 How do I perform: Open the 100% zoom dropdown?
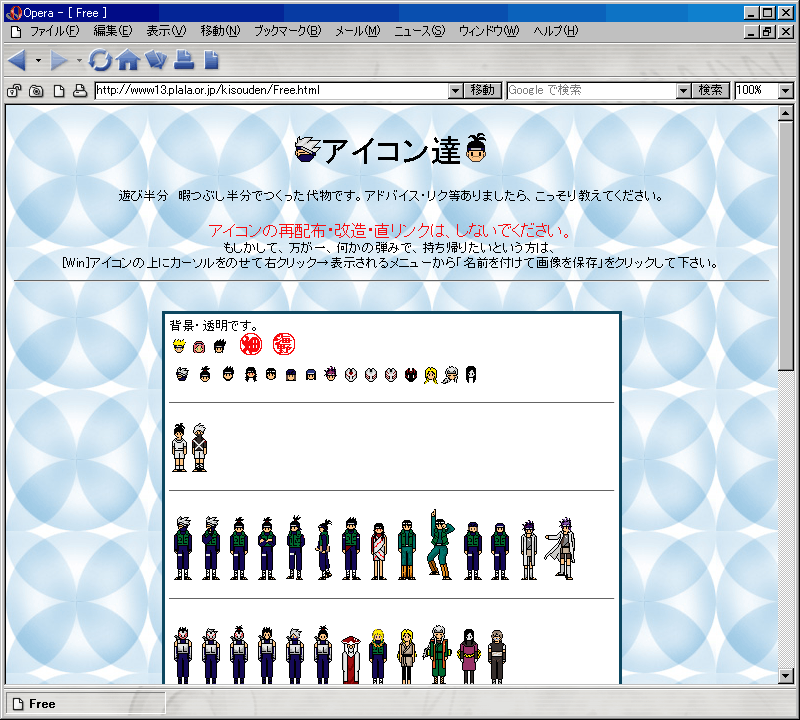786,91
